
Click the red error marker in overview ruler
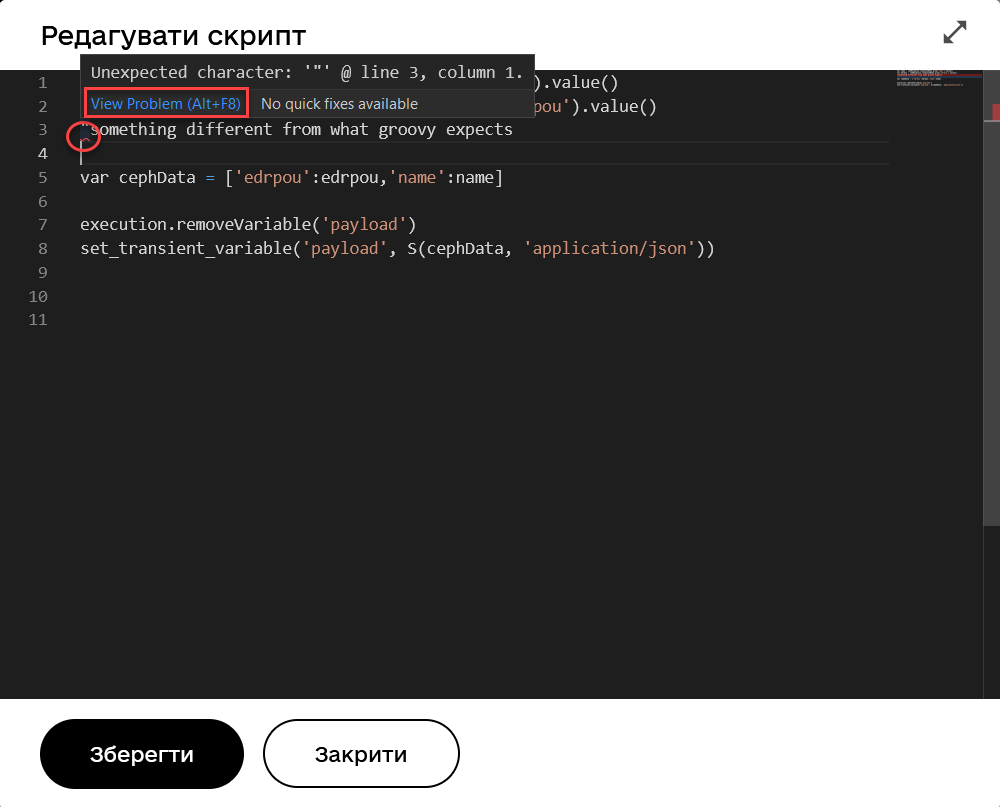pyautogui.click(x=996, y=112)
